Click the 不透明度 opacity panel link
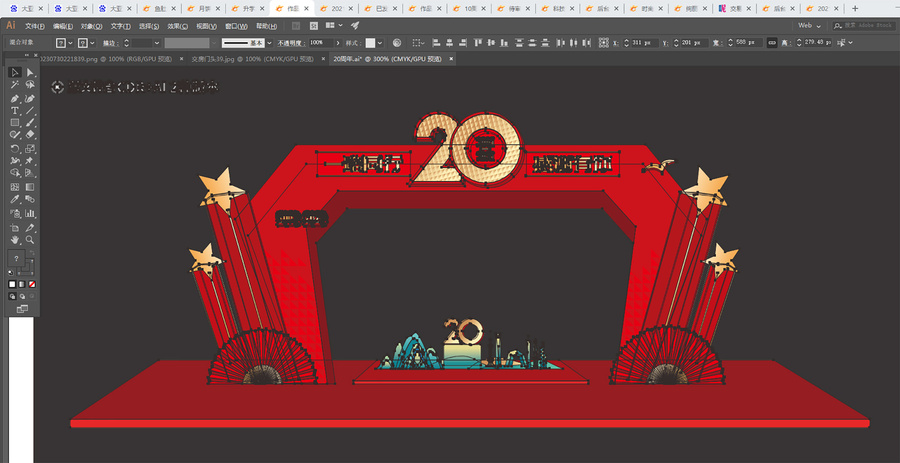The width and height of the screenshot is (900, 463). (292, 43)
